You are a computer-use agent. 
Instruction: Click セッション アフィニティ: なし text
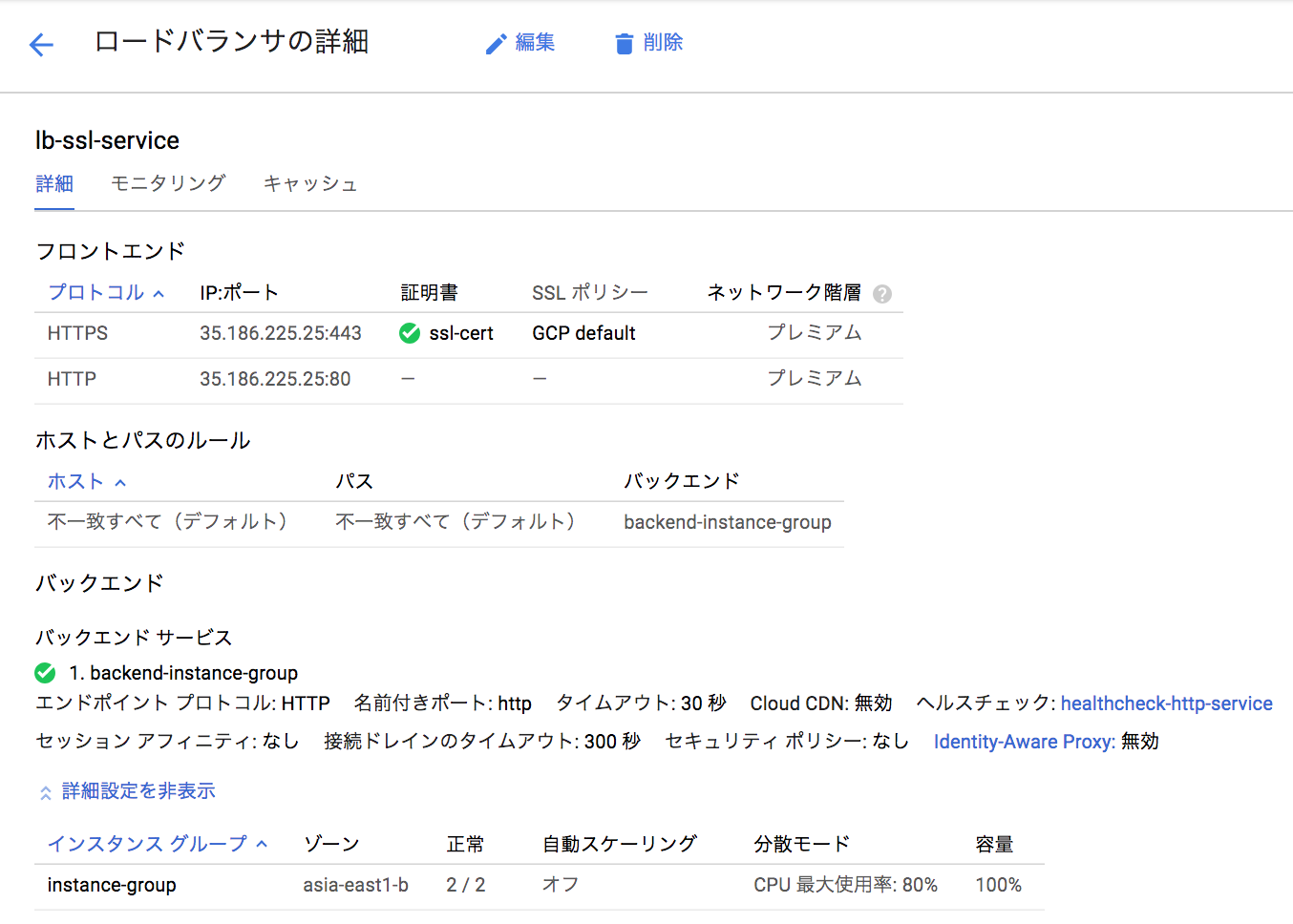click(167, 742)
